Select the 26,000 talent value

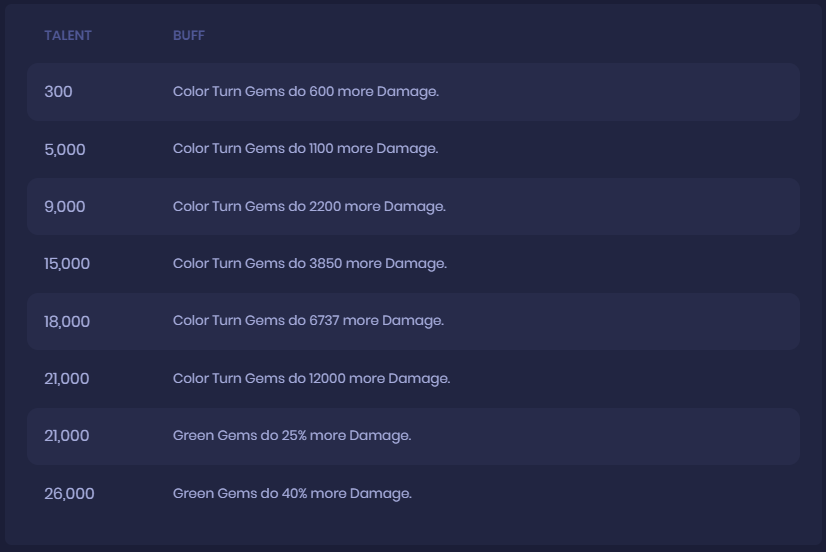click(69, 494)
